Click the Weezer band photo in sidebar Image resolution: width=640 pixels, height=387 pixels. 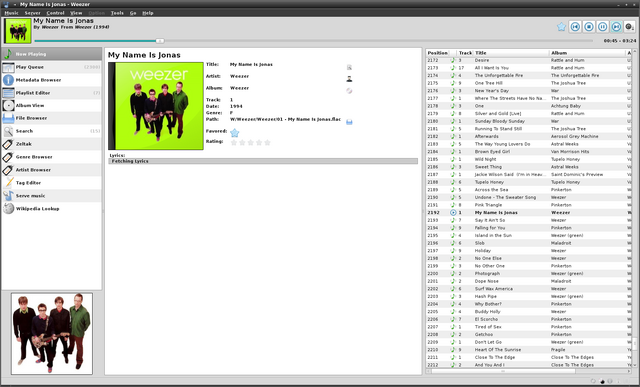52,333
